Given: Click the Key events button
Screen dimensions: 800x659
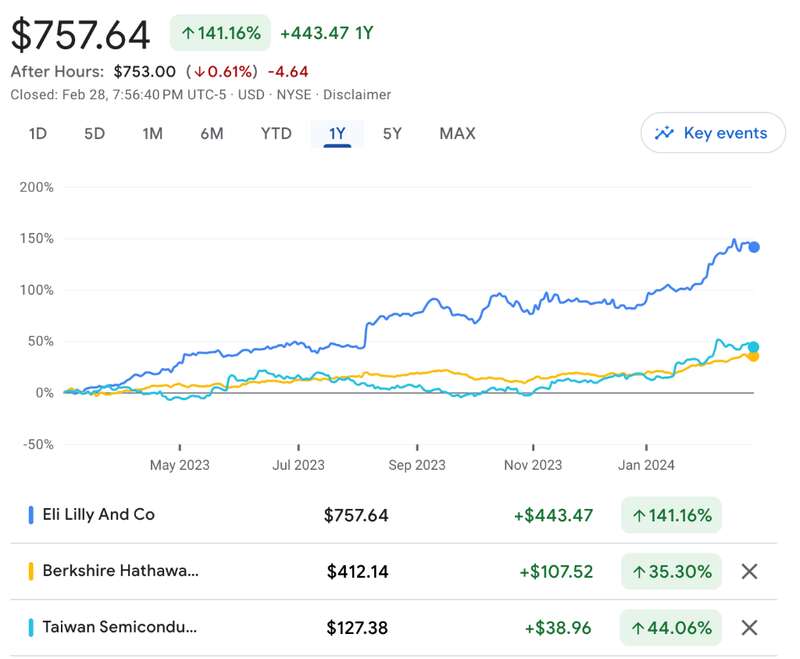Looking at the screenshot, I should click(x=713, y=133).
